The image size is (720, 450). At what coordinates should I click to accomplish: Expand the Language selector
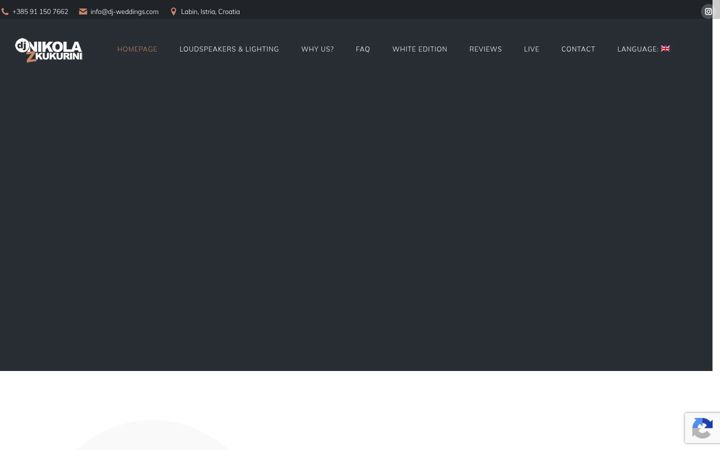pos(643,49)
